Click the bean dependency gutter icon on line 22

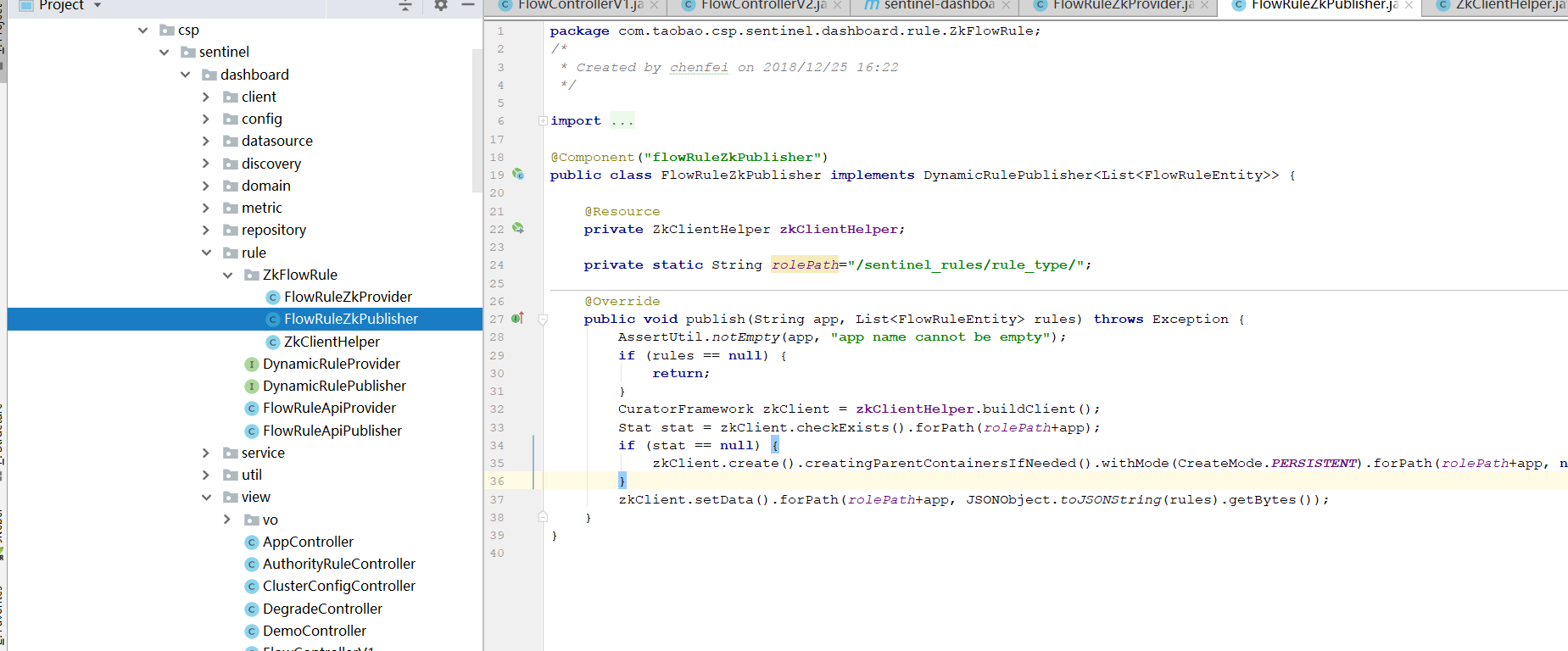pyautogui.click(x=518, y=229)
